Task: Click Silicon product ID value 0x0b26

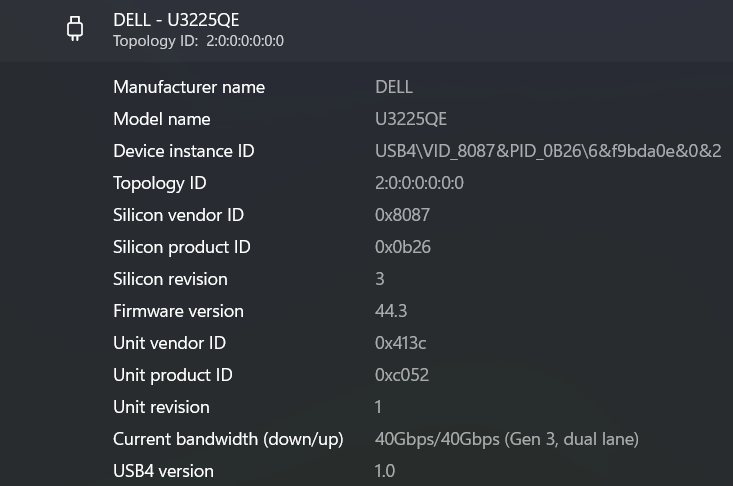Action: tap(403, 247)
